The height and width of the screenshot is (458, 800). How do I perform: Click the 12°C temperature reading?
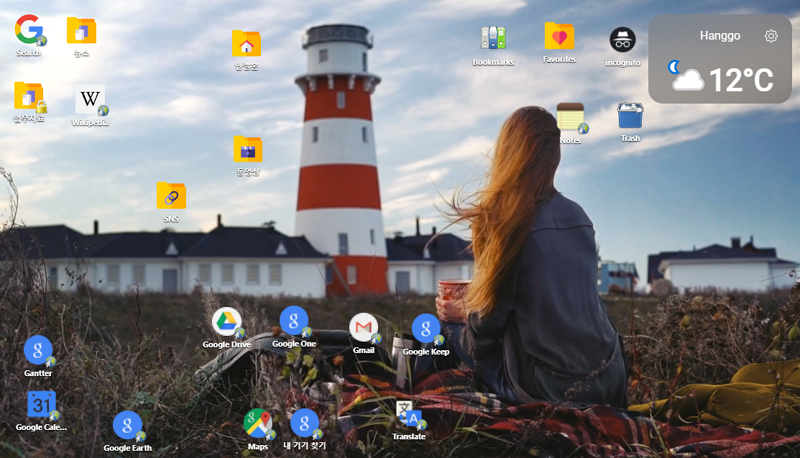coord(741,80)
